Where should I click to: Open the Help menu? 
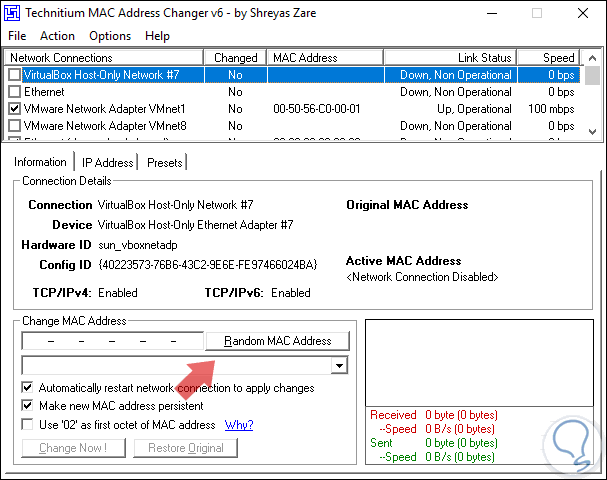(157, 36)
